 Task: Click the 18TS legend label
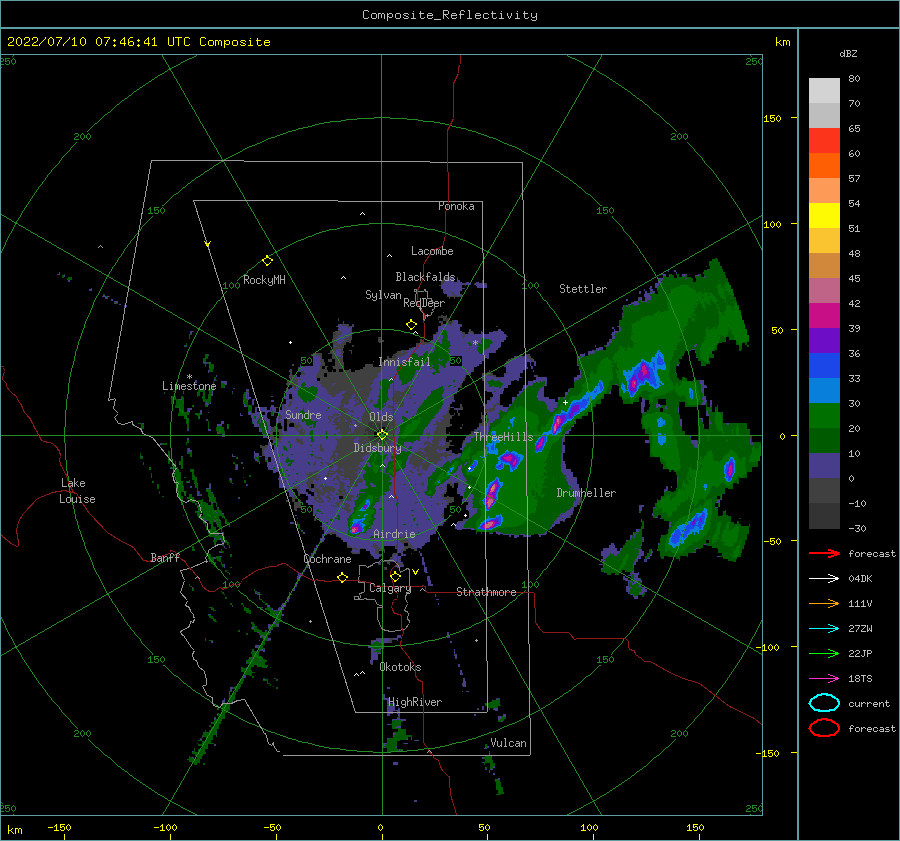point(860,679)
